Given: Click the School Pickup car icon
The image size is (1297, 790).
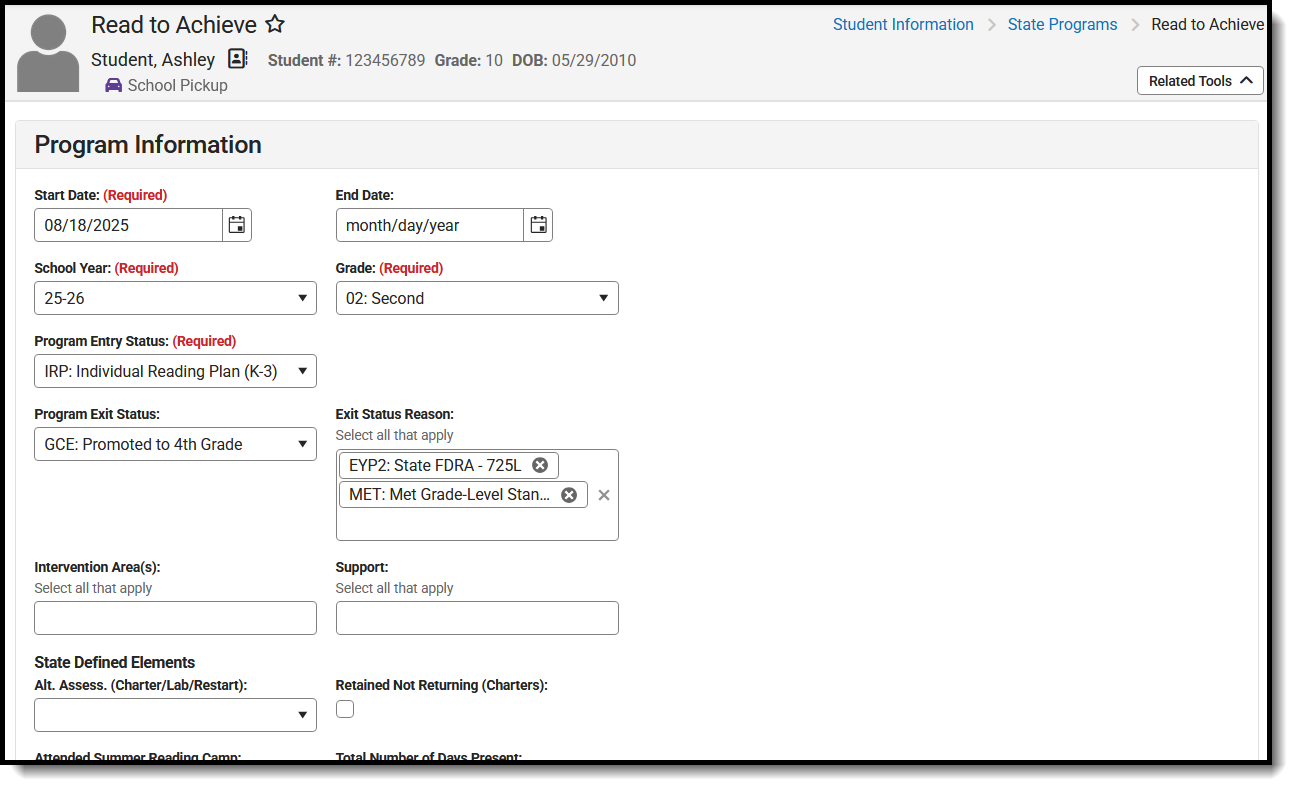Looking at the screenshot, I should coord(111,85).
